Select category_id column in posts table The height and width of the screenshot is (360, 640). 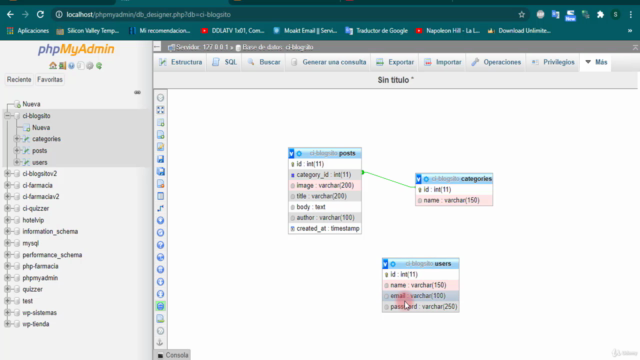coord(325,175)
